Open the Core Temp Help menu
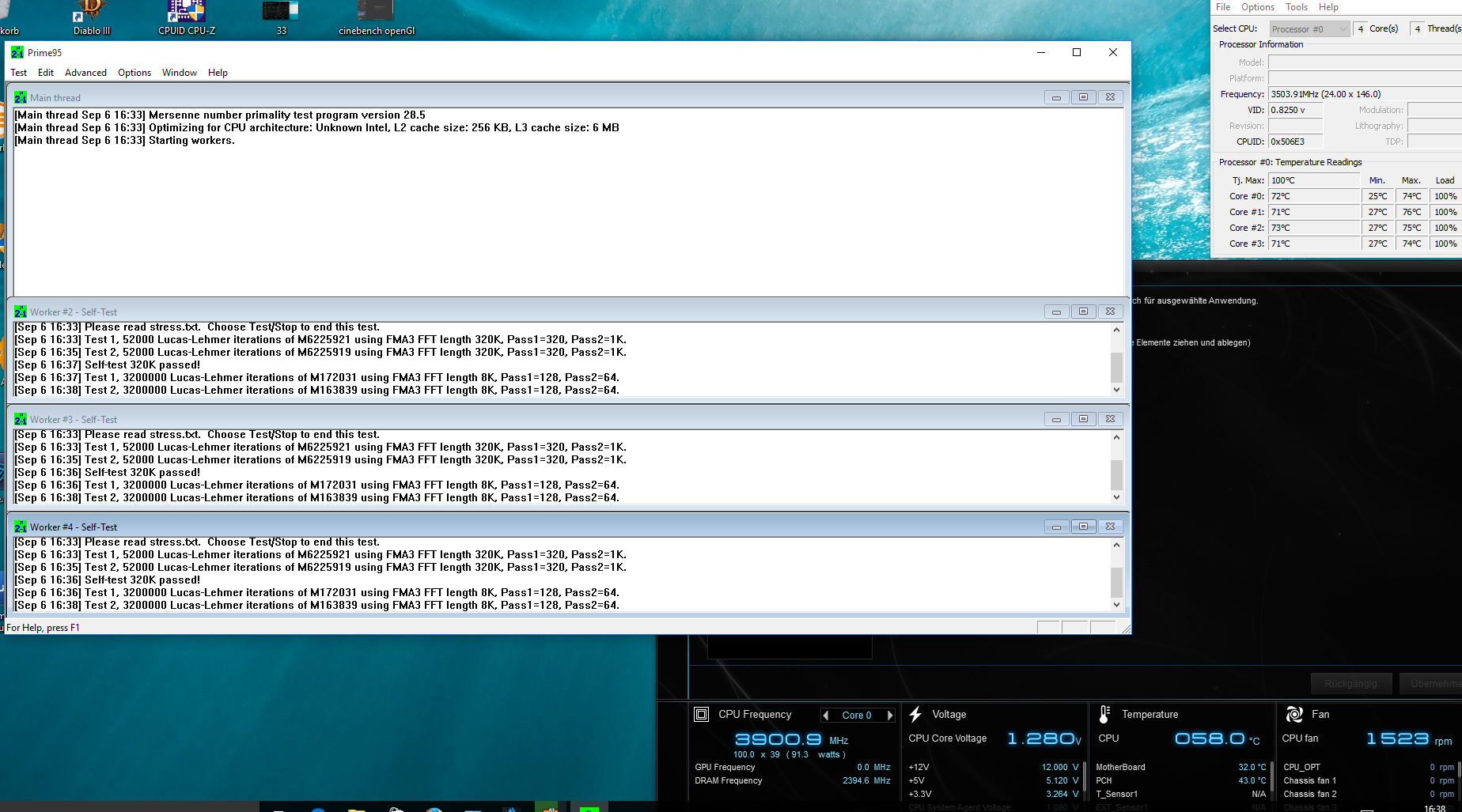This screenshot has height=812, width=1462. click(x=1328, y=7)
